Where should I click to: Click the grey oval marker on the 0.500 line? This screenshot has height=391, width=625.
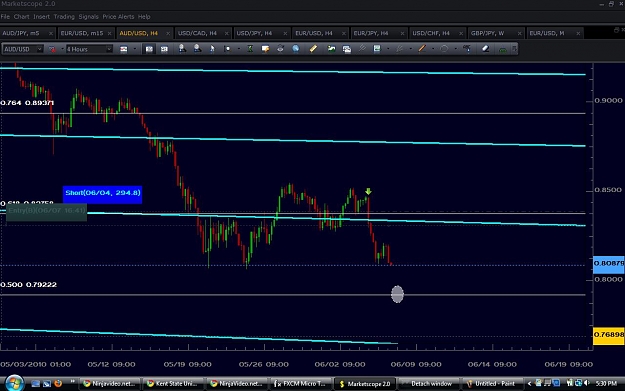[397, 294]
